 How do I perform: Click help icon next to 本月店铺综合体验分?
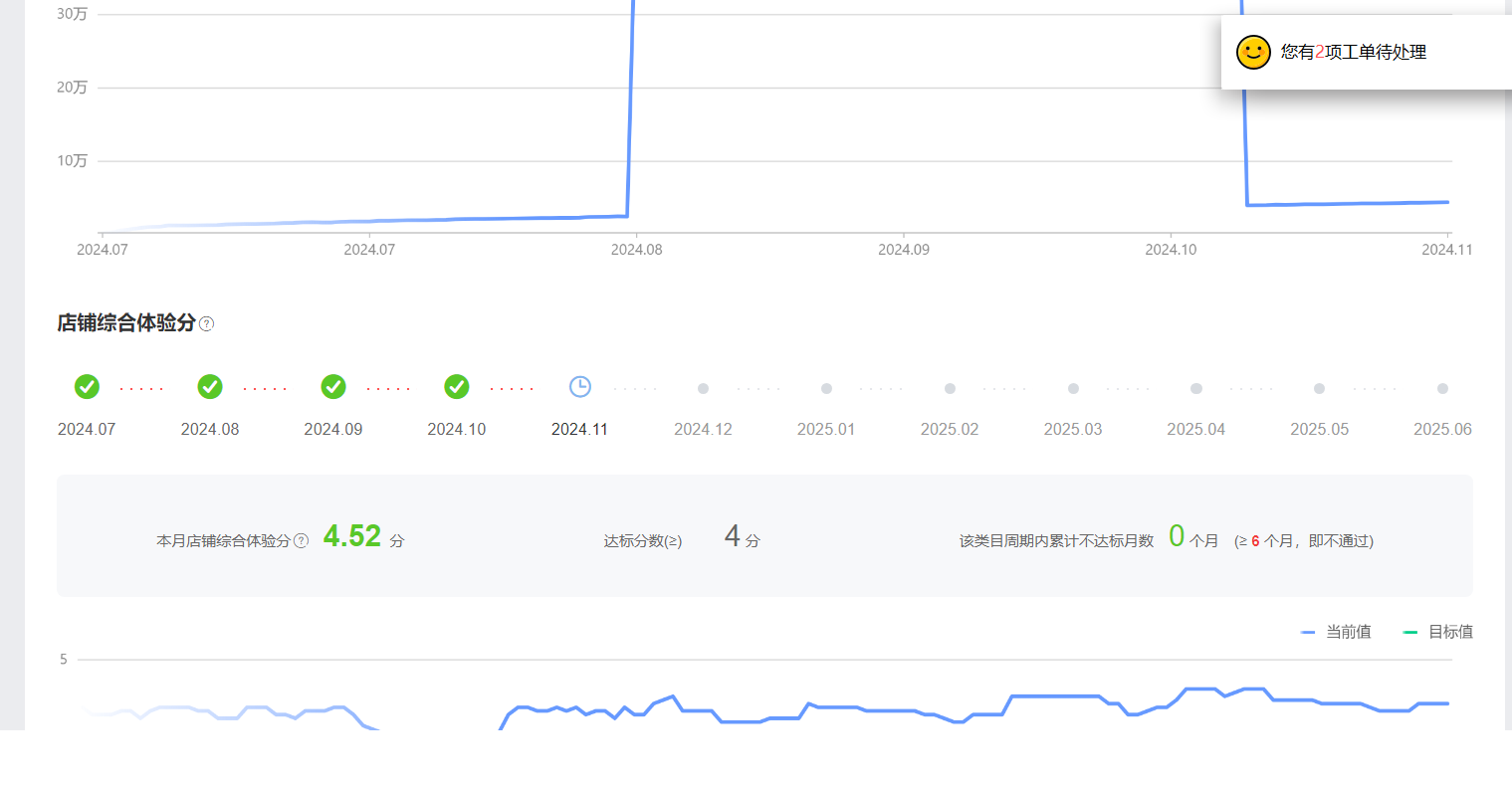[x=302, y=540]
